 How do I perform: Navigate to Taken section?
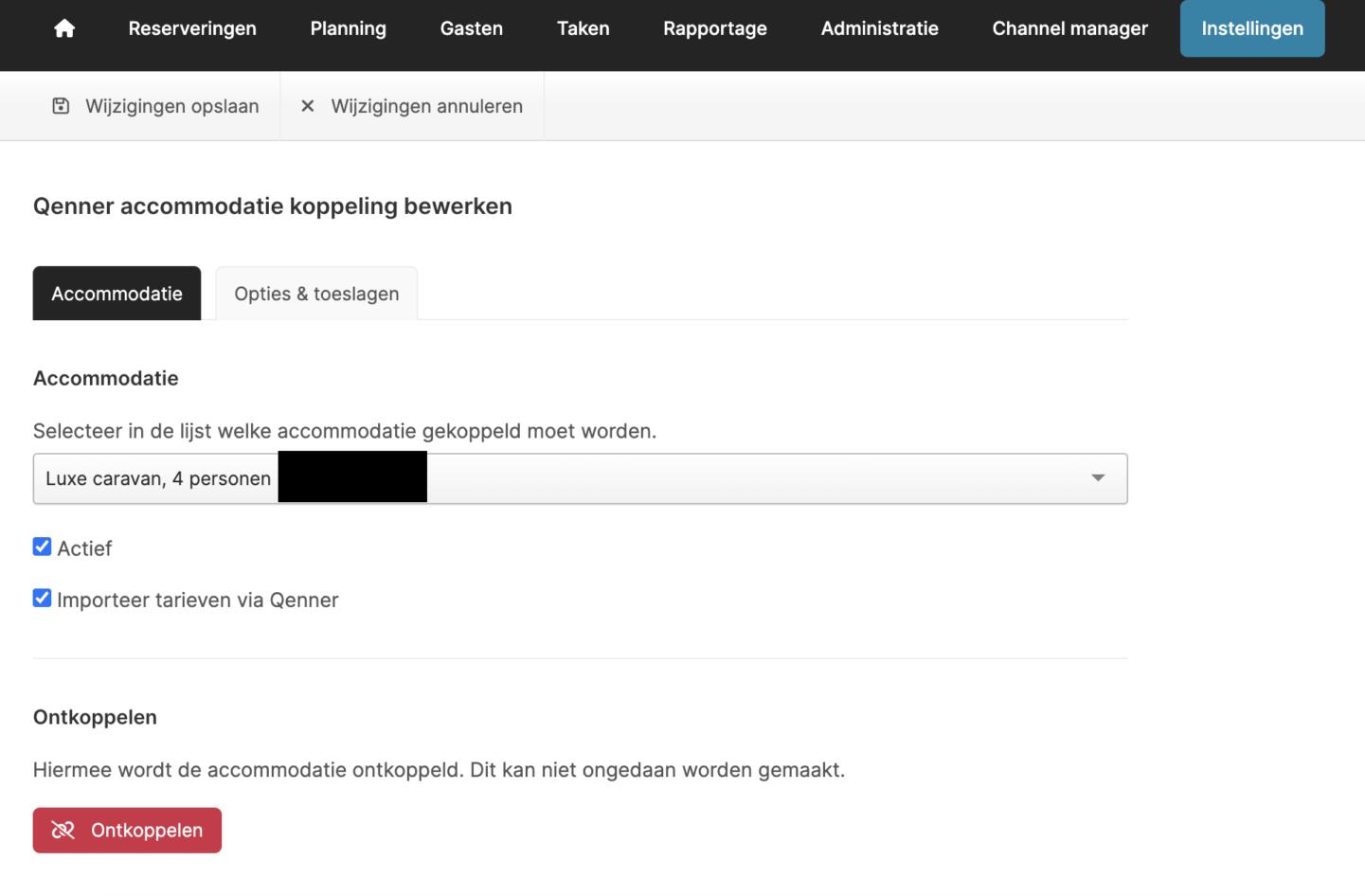pyautogui.click(x=583, y=28)
